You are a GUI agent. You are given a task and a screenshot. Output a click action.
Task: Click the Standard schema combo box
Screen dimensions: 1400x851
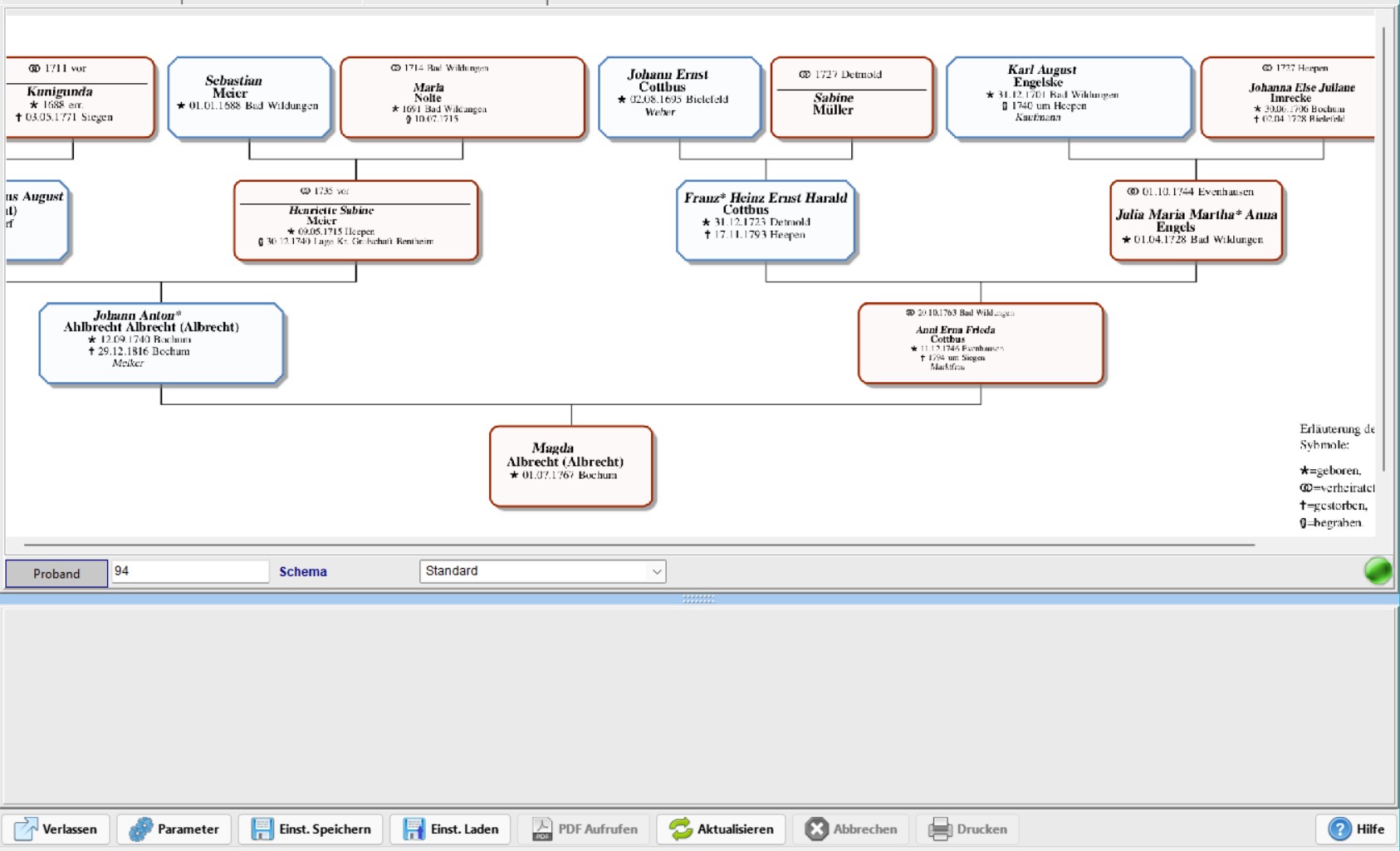533,571
